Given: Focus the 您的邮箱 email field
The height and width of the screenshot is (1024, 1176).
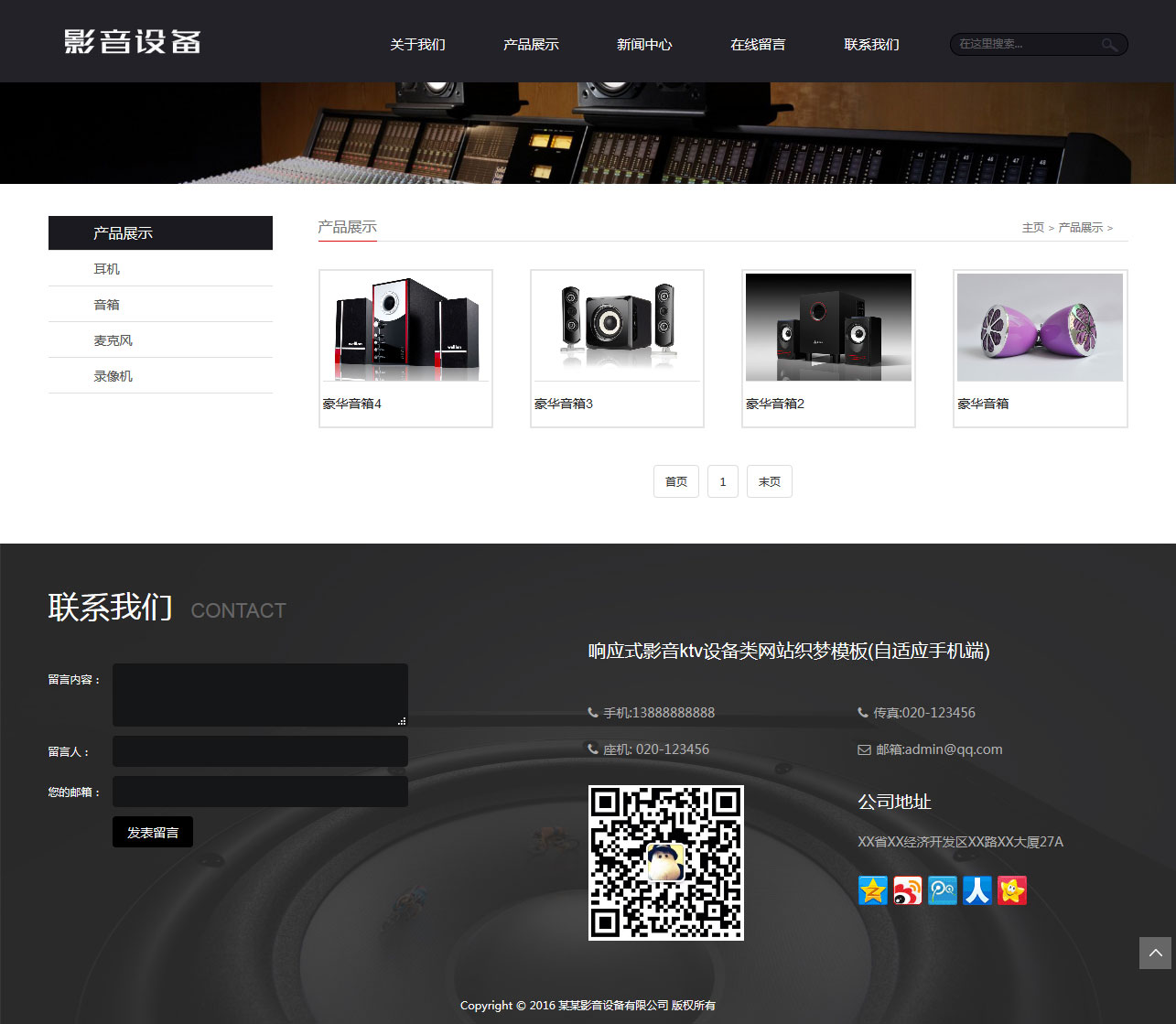Looking at the screenshot, I should point(260,792).
